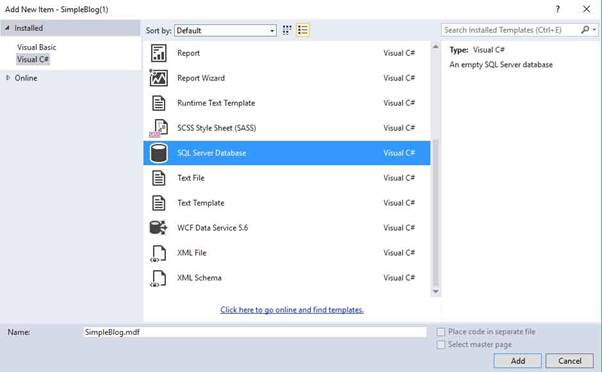Click the WCF Data Service icon
Image resolution: width=602 pixels, height=372 pixels.
click(x=158, y=228)
